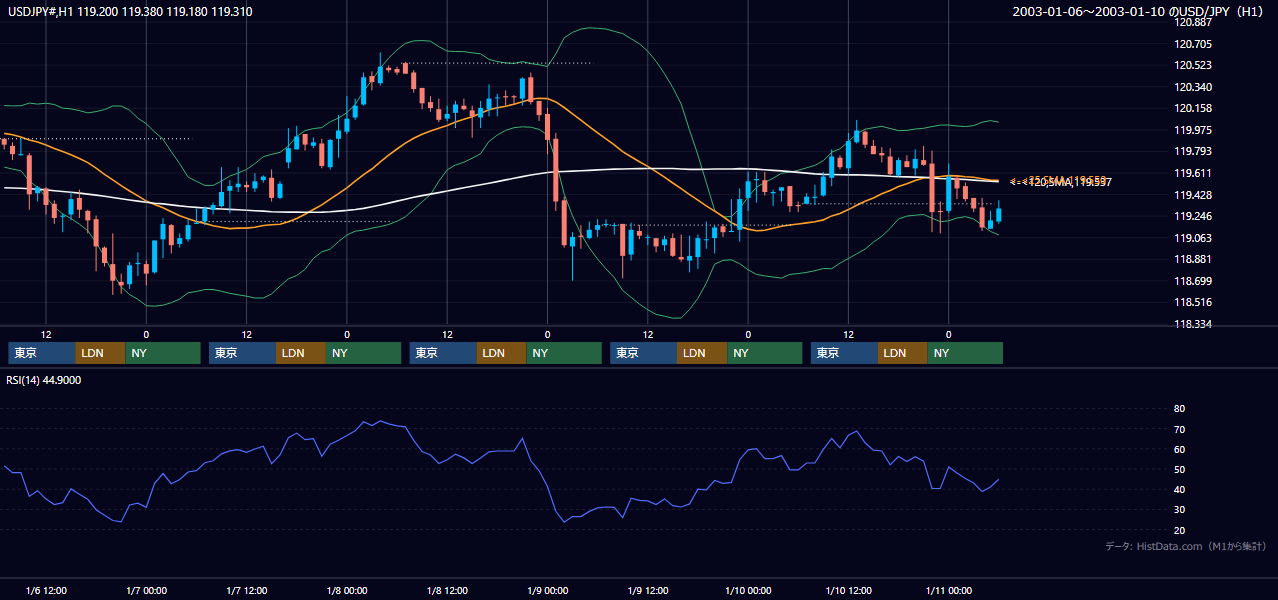This screenshot has width=1278, height=600.
Task: Click the 1/10 12:00 time label
Action: (848, 591)
